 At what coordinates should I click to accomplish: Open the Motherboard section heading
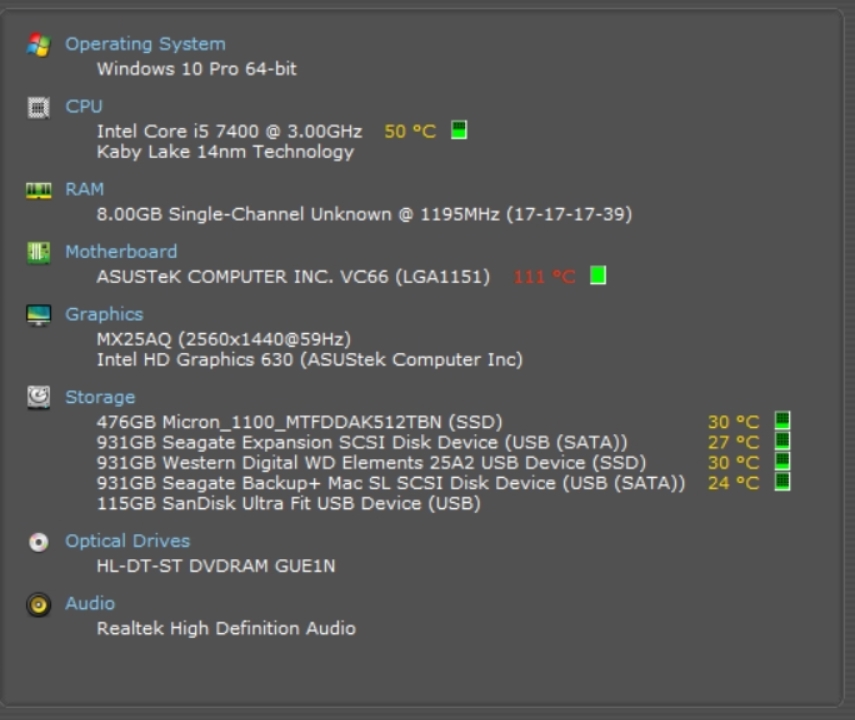pos(121,252)
